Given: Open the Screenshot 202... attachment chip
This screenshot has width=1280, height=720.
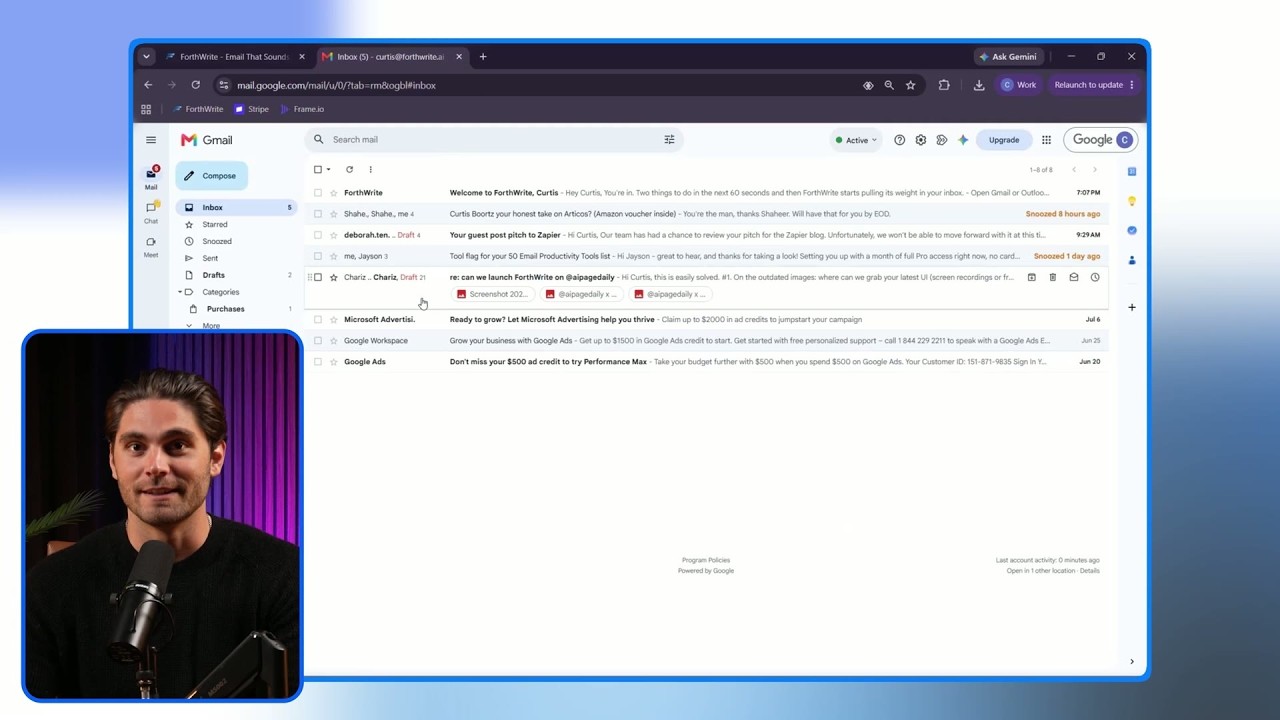Looking at the screenshot, I should tap(492, 294).
